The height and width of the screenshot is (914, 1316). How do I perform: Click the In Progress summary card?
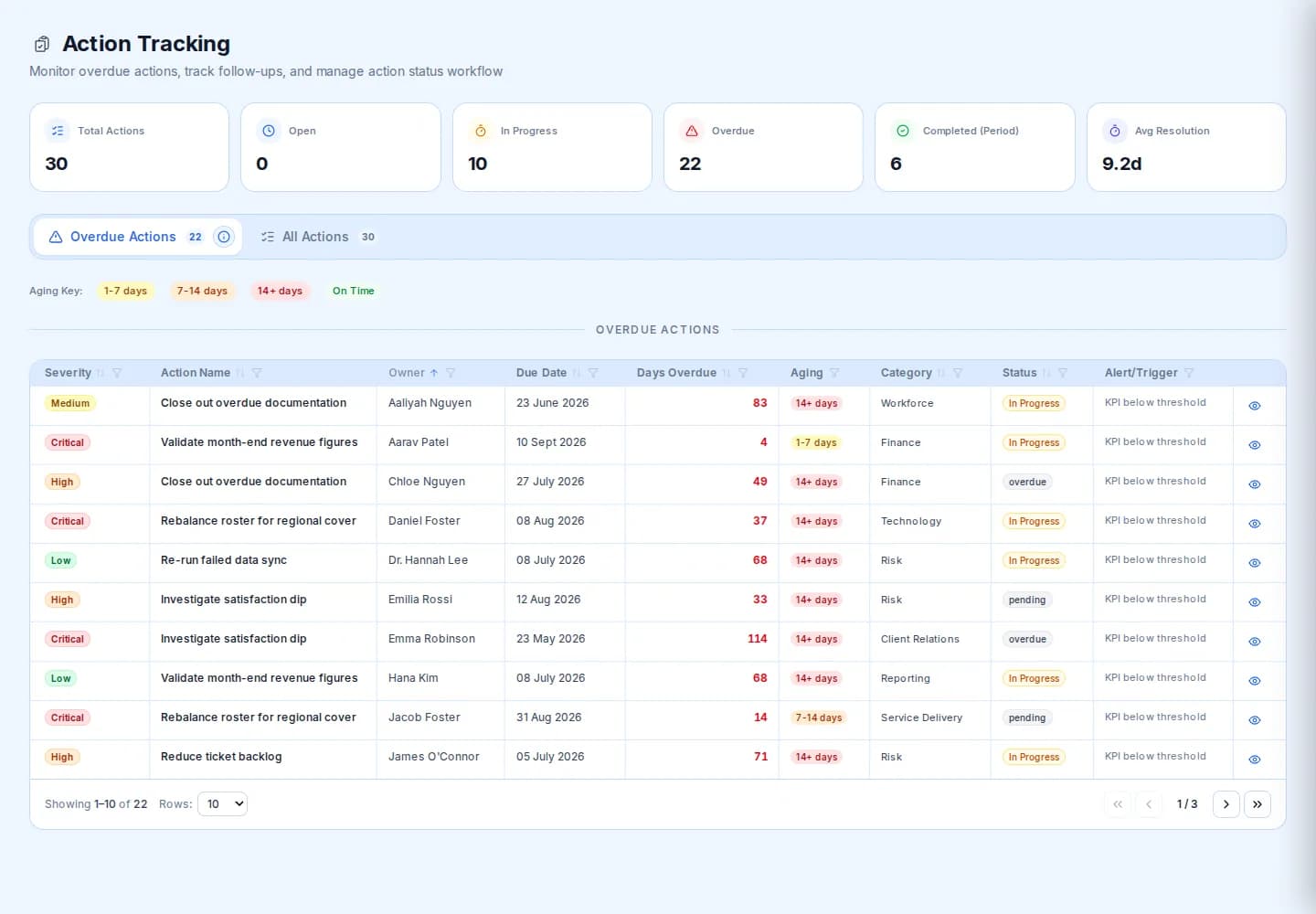pos(552,147)
